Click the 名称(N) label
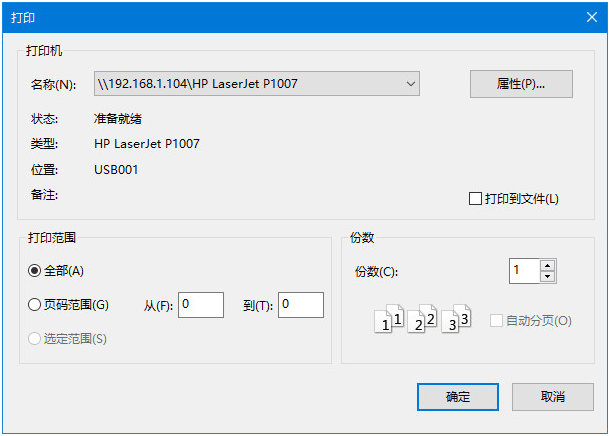This screenshot has height=436, width=610. point(53,85)
